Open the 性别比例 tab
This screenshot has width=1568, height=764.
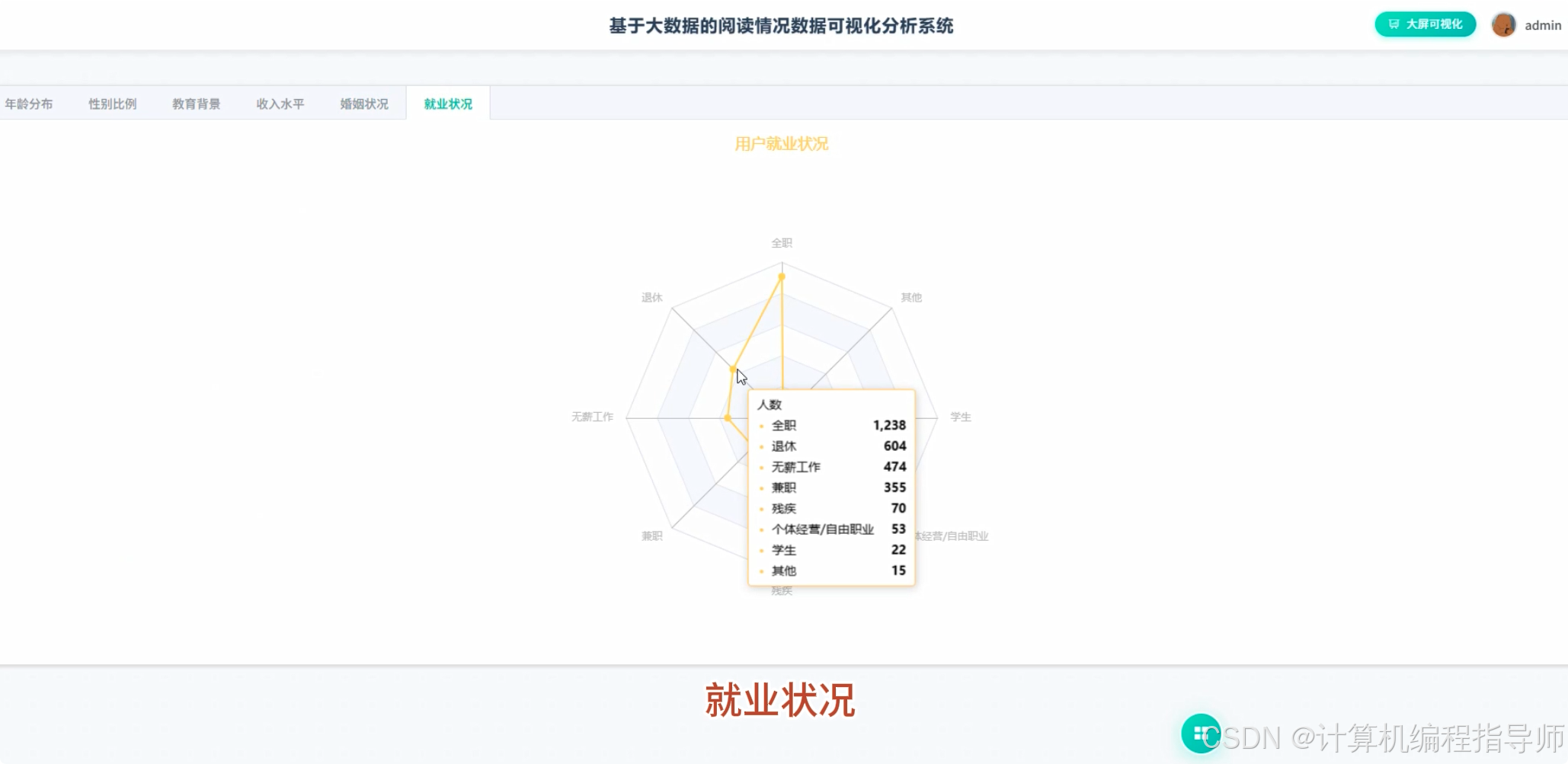pos(112,103)
